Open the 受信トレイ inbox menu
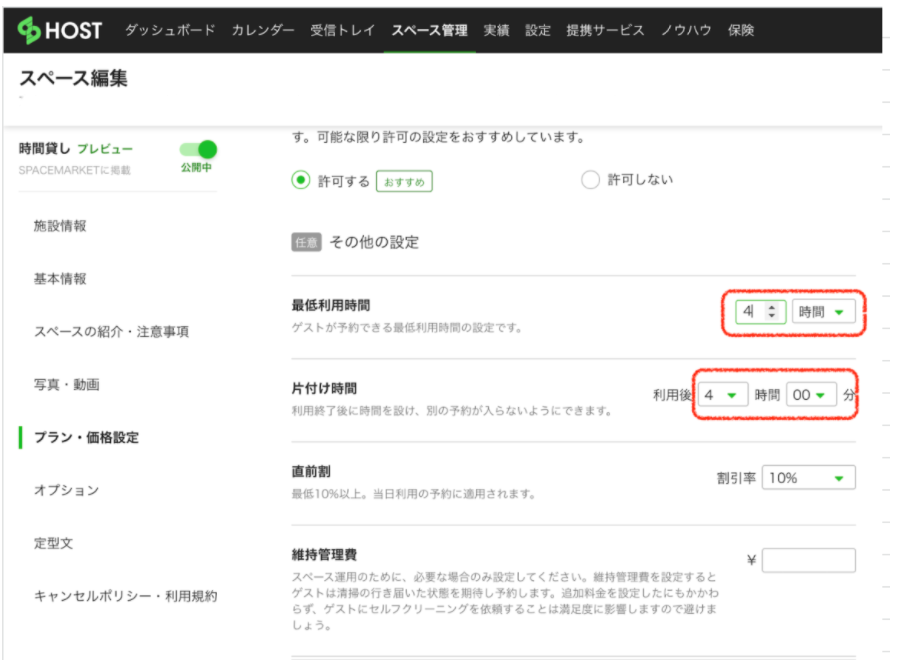This screenshot has width=910, height=660. click(x=343, y=30)
